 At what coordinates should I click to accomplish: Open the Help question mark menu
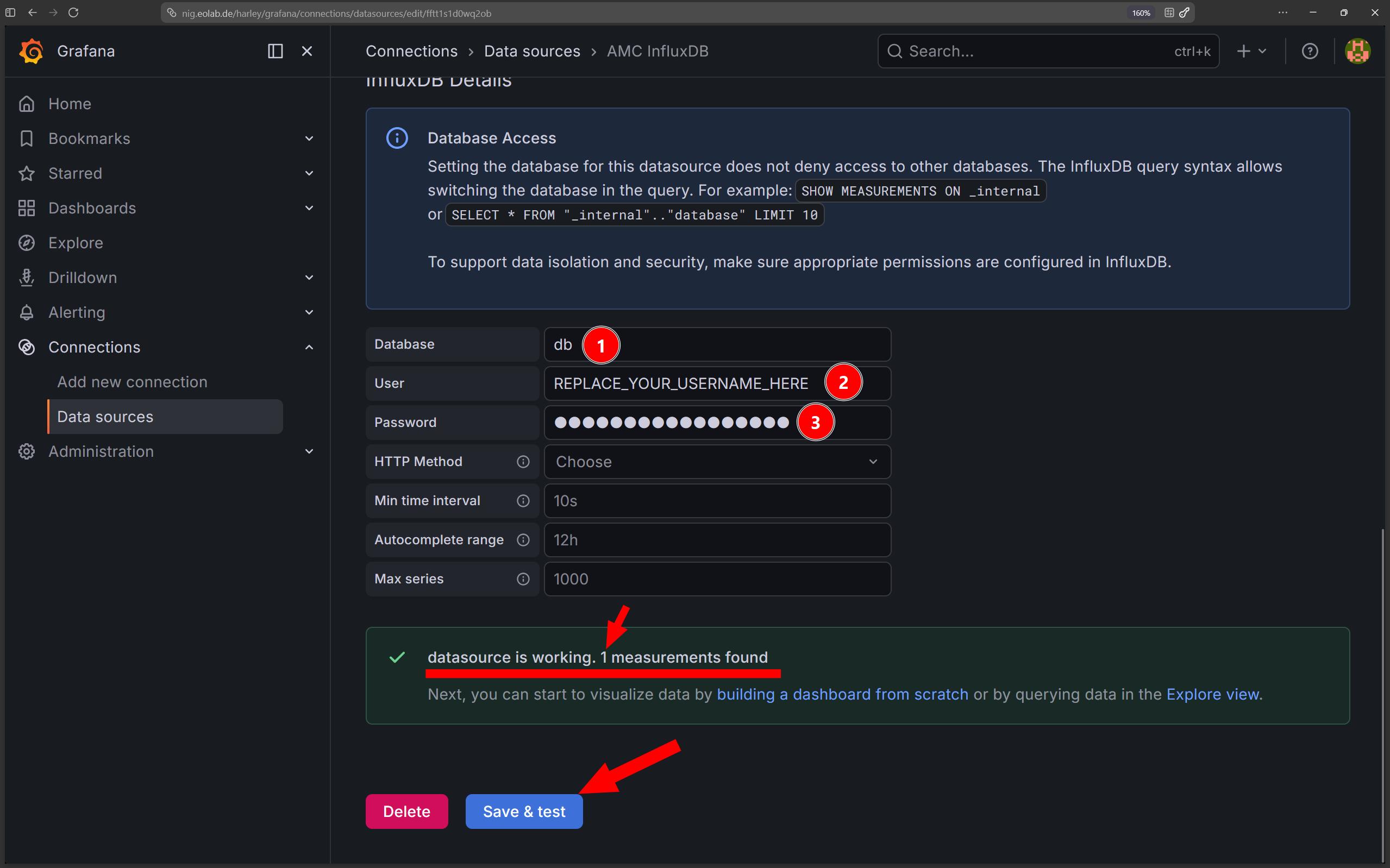pos(1310,51)
